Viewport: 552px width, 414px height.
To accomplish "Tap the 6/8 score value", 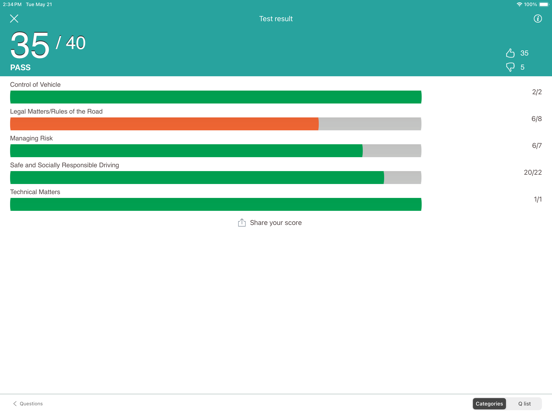I will (x=537, y=119).
